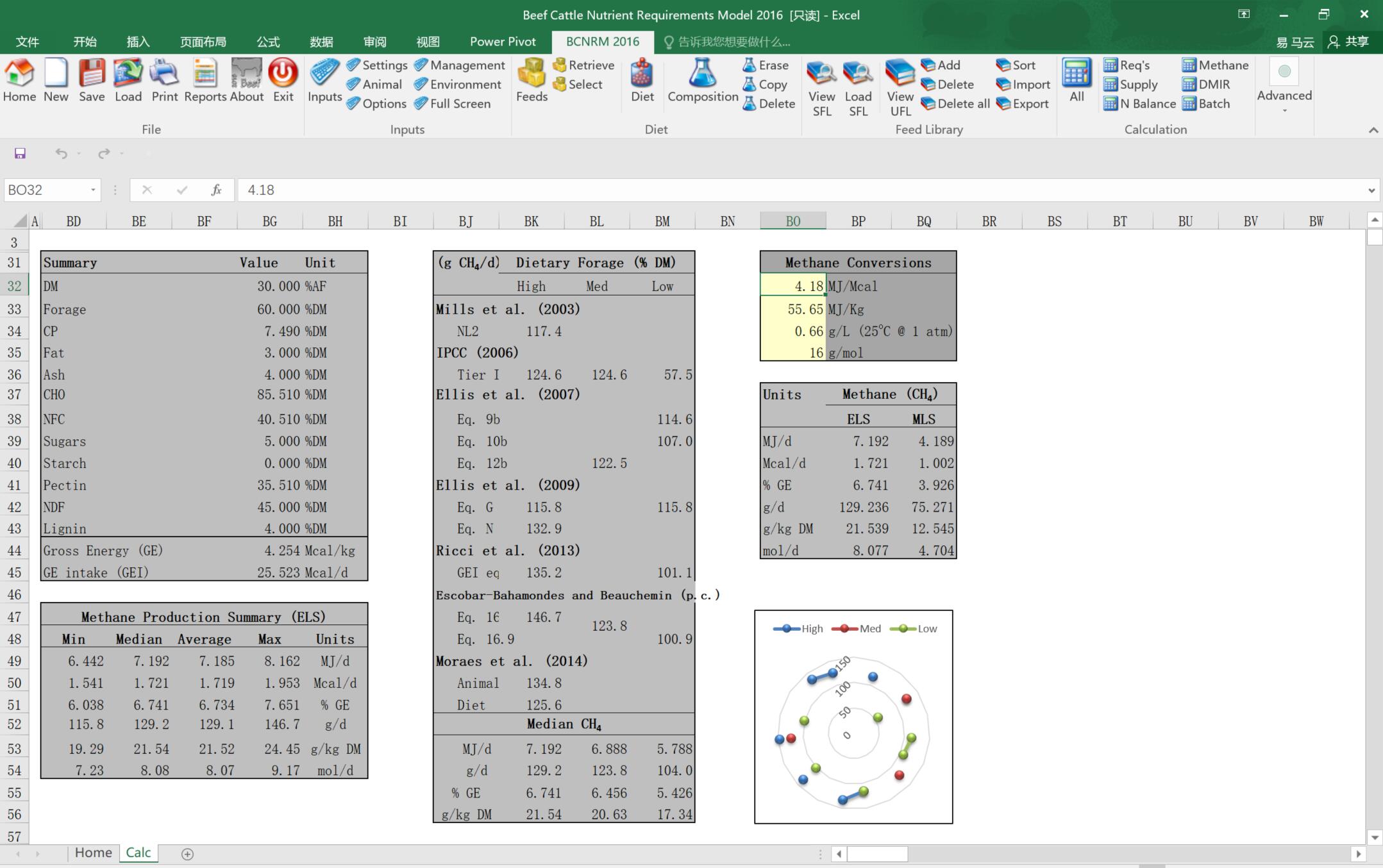
Task: Open Settings inputs
Action: 377,65
